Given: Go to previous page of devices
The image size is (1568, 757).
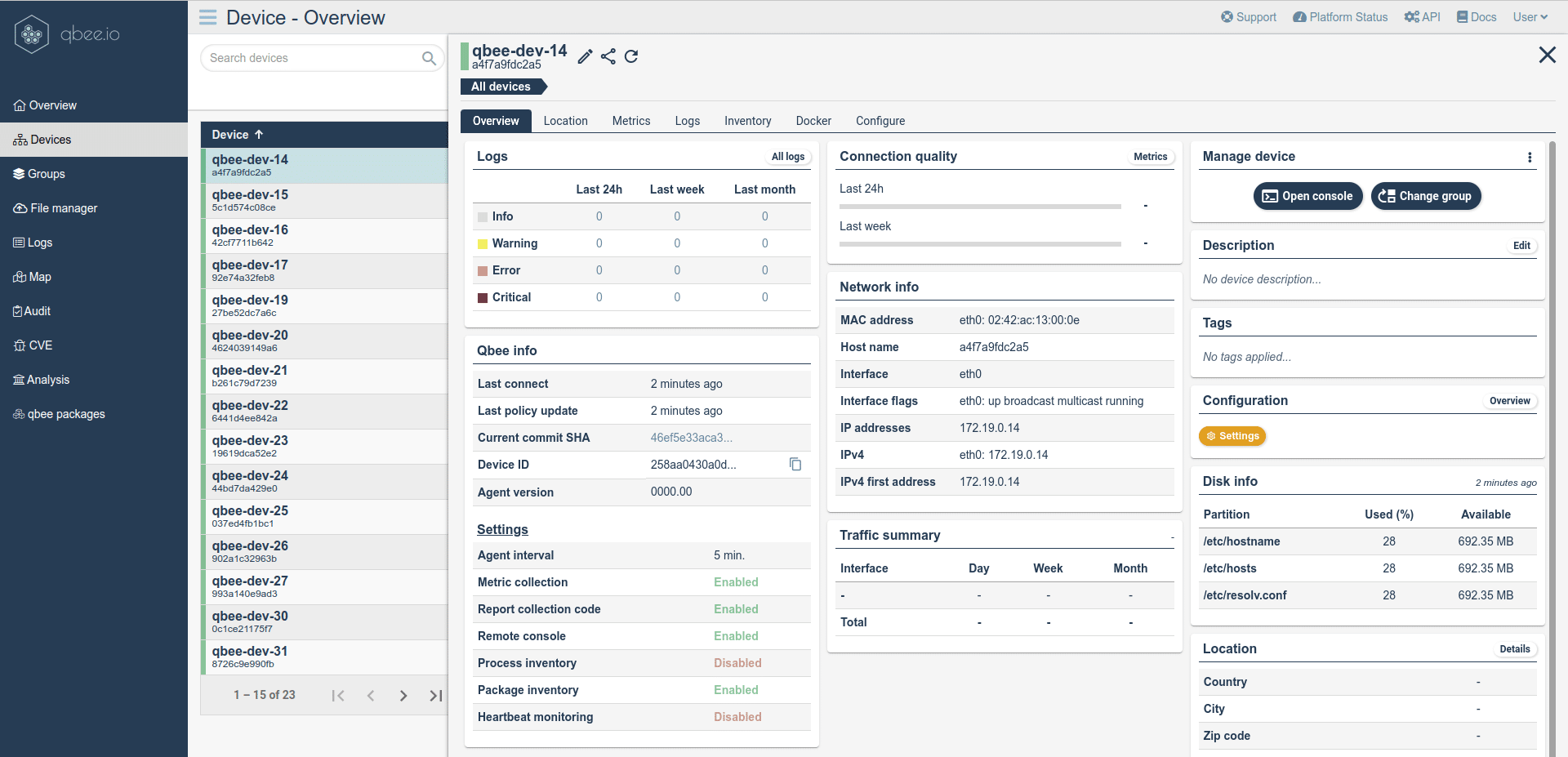Looking at the screenshot, I should (x=371, y=696).
